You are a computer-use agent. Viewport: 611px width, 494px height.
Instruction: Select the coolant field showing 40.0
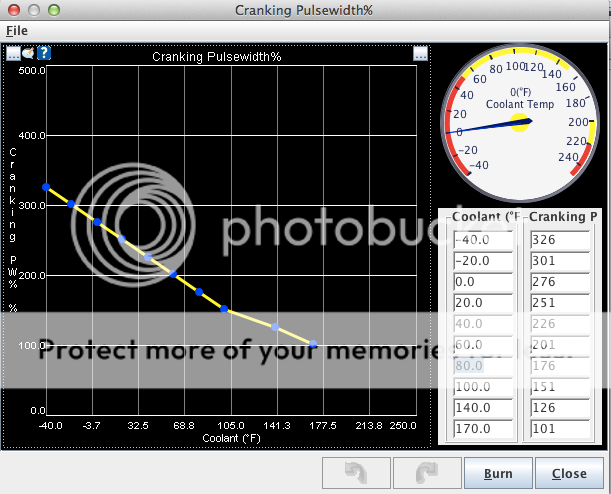(x=483, y=324)
